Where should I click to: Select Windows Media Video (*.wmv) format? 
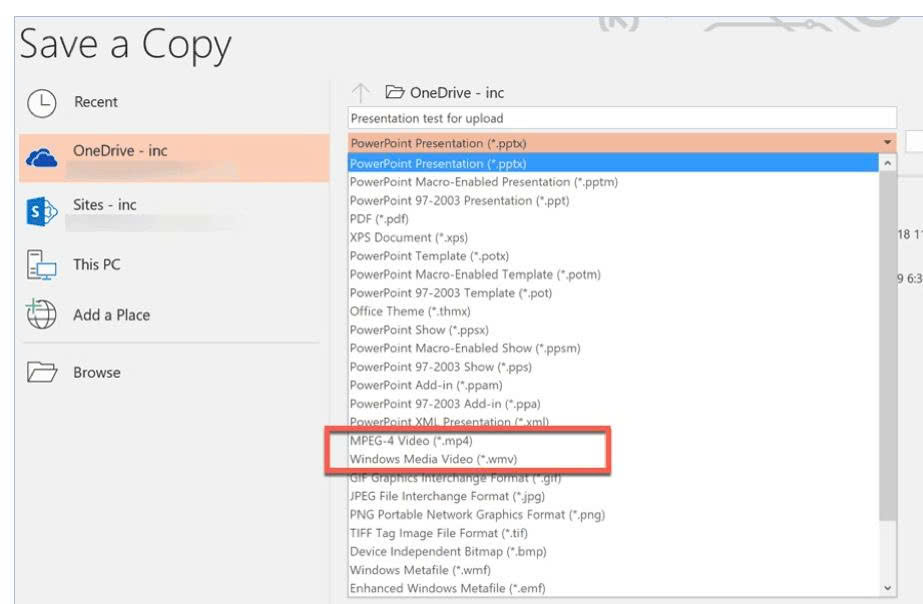pos(433,459)
